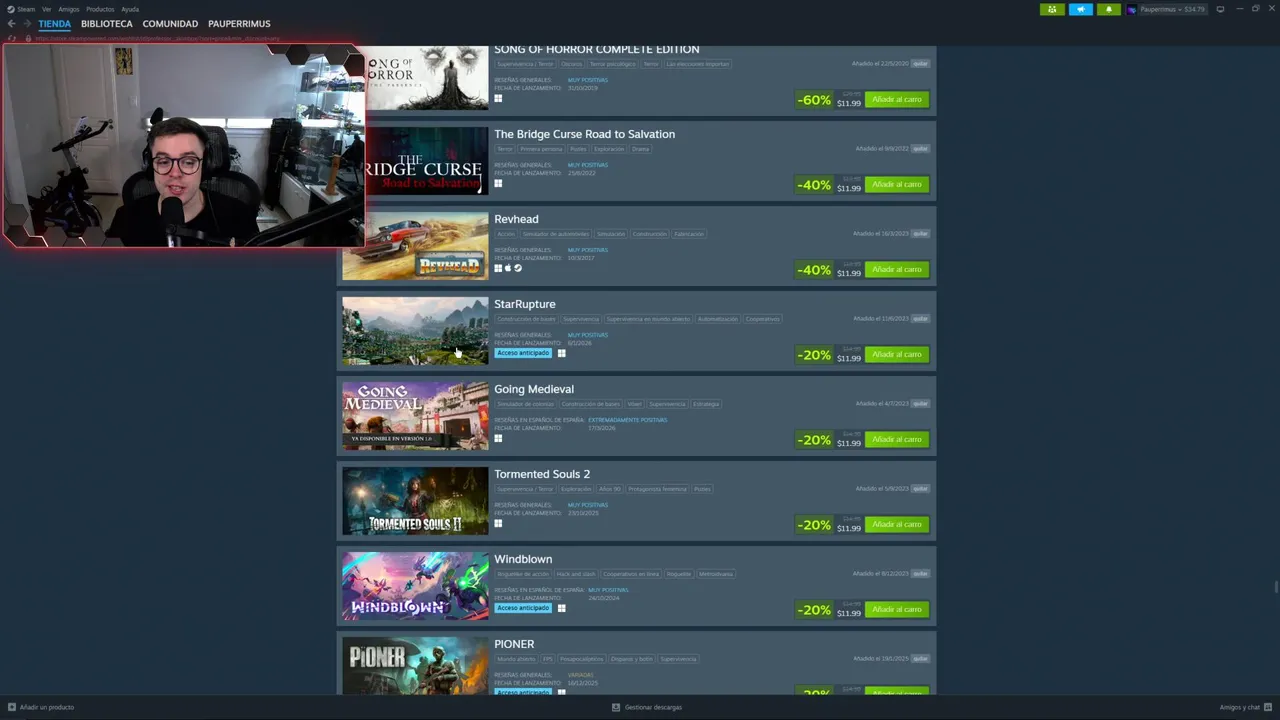This screenshot has height=720, width=1280.
Task: Switch to the BIBLIOTECA tab
Action: click(x=107, y=24)
